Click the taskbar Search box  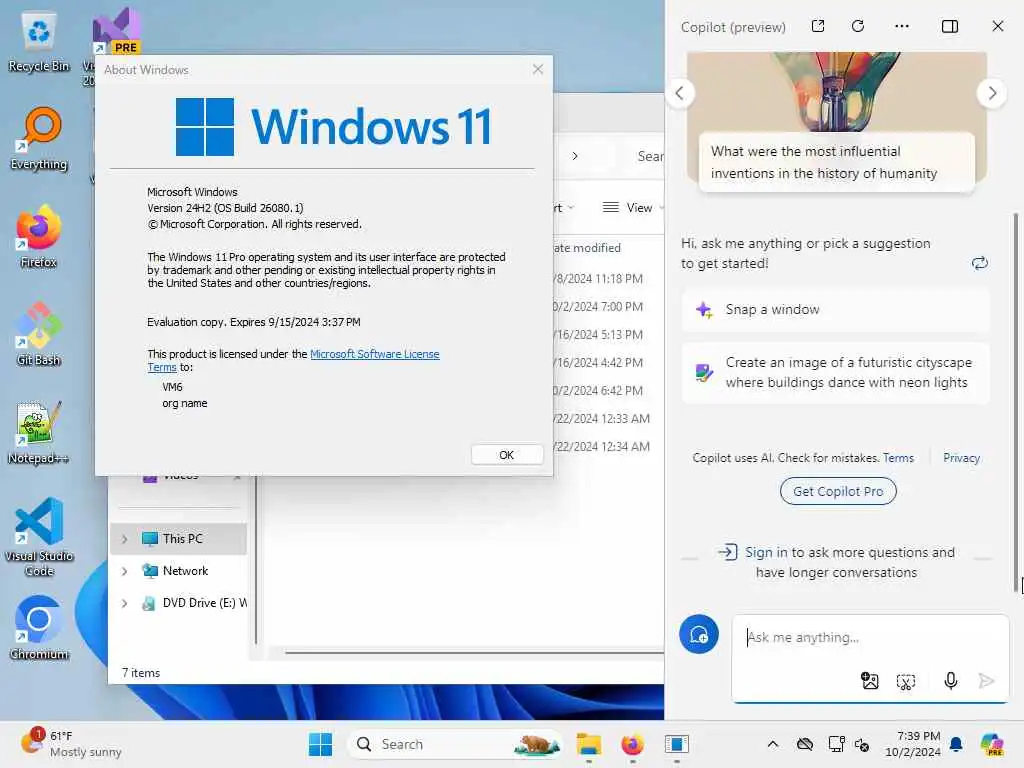coord(455,744)
